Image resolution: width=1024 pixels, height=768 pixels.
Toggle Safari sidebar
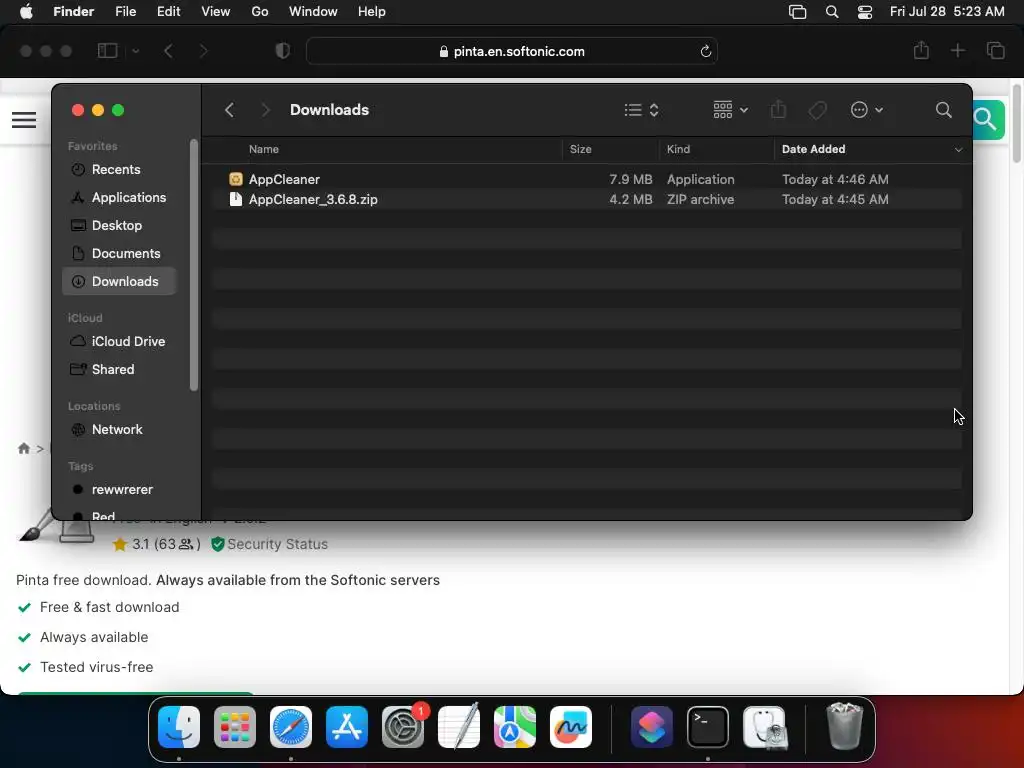pos(107,50)
